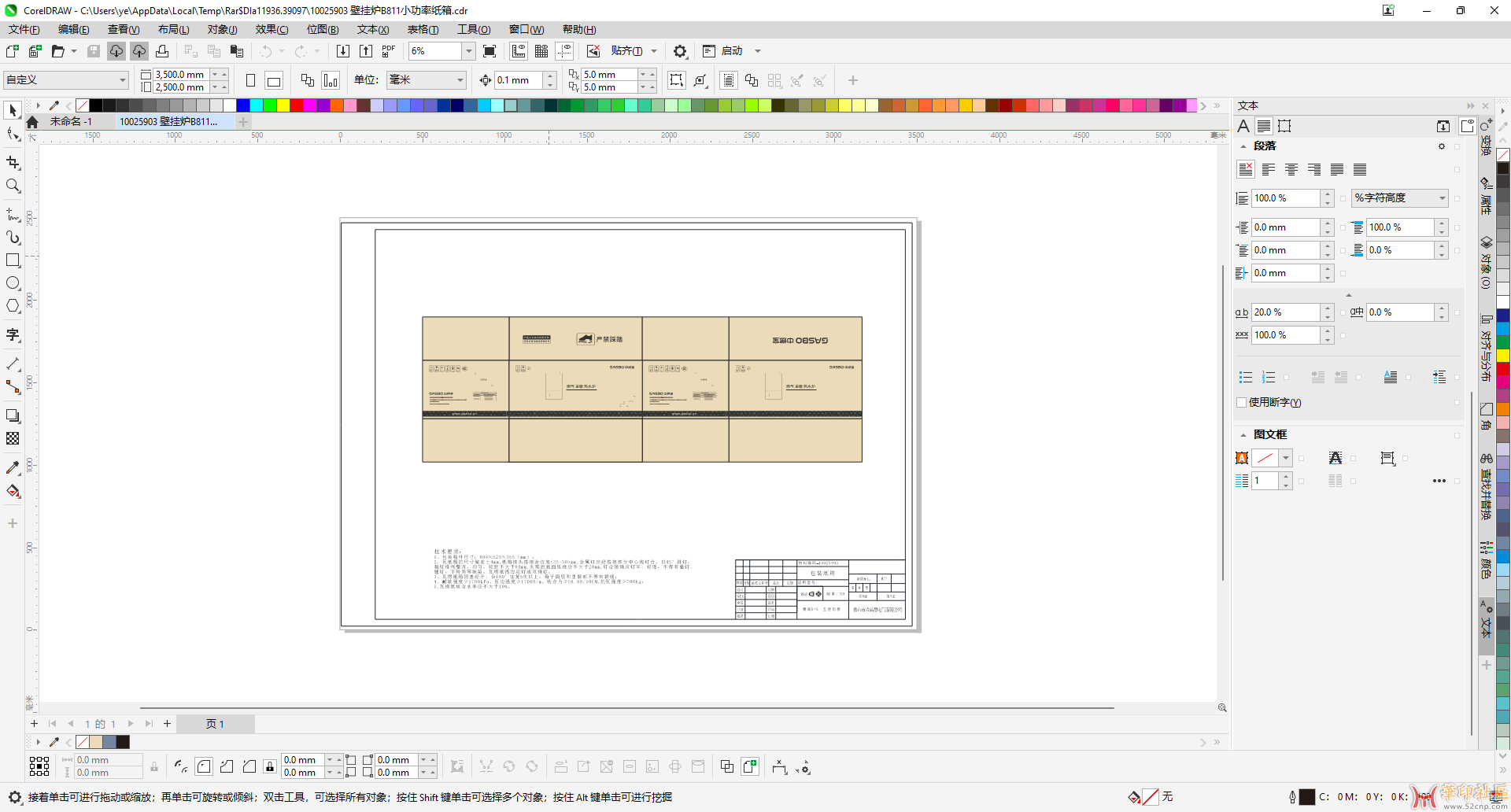The width and height of the screenshot is (1511, 812).
Task: Open the 效果 menu
Action: coord(272,29)
